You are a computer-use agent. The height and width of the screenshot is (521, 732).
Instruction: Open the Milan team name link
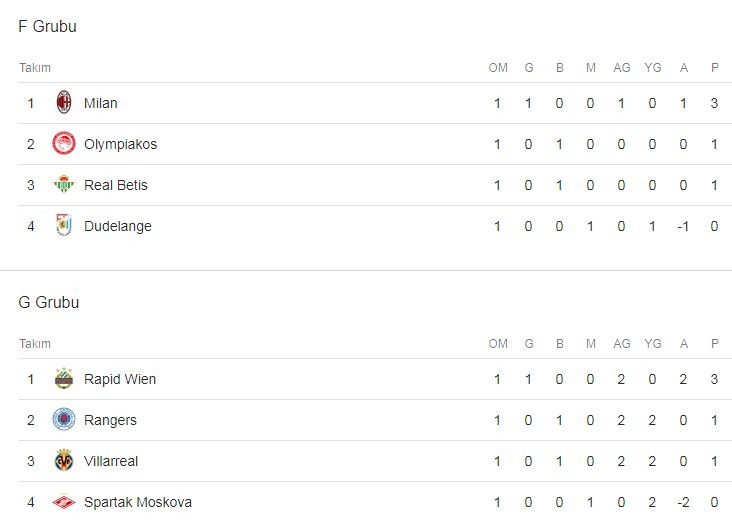click(100, 103)
